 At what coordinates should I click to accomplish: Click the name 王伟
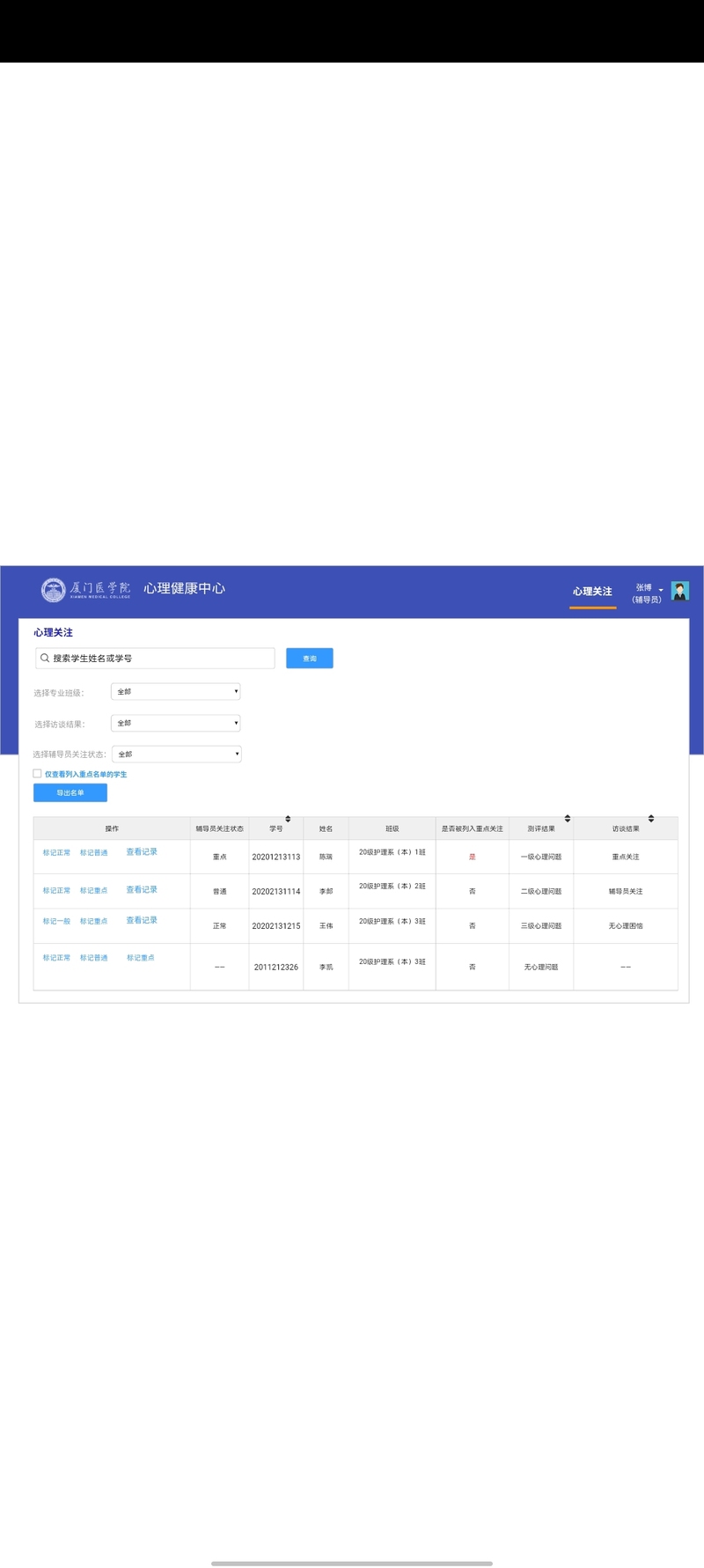(326, 925)
